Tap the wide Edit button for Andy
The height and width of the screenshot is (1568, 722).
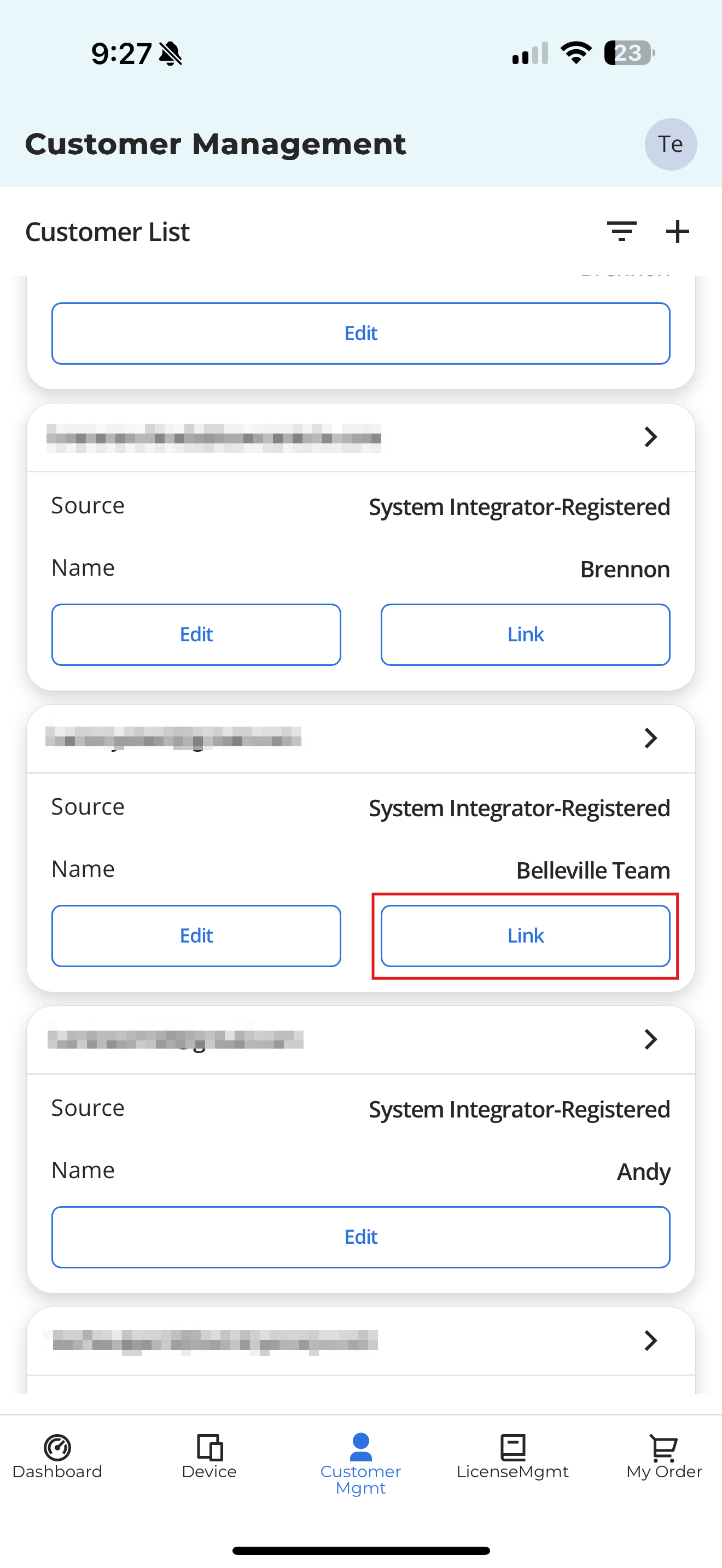pyautogui.click(x=361, y=1237)
